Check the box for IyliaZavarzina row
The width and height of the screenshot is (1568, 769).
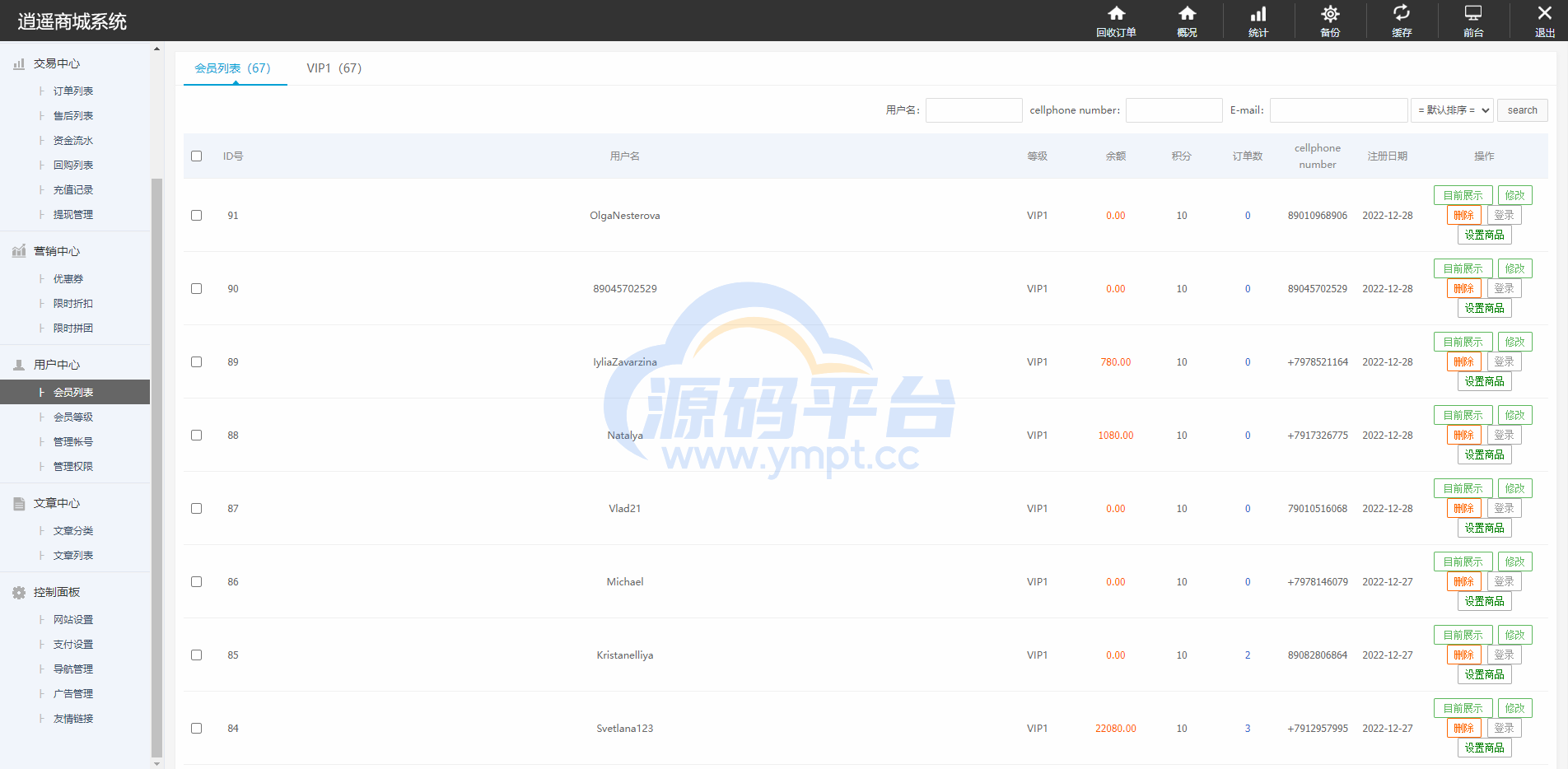click(196, 361)
